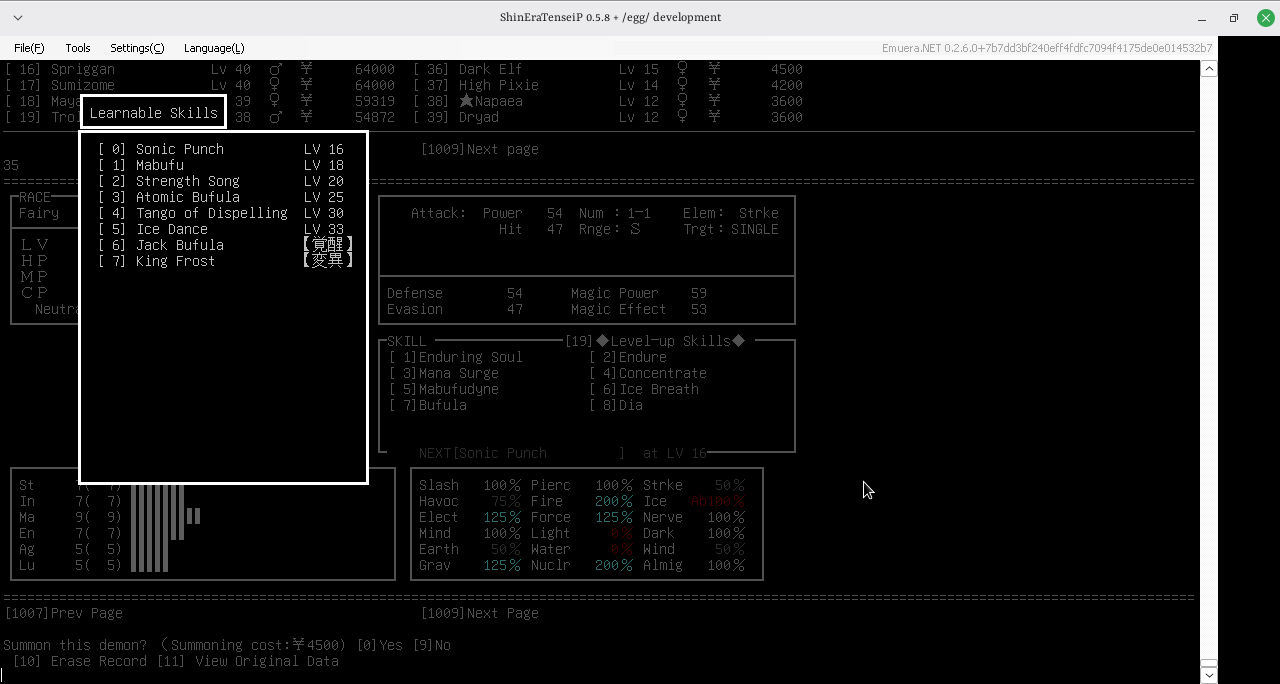The height and width of the screenshot is (684, 1280).
Task: Select [37] High Pixie demon entry
Action: click(608, 85)
